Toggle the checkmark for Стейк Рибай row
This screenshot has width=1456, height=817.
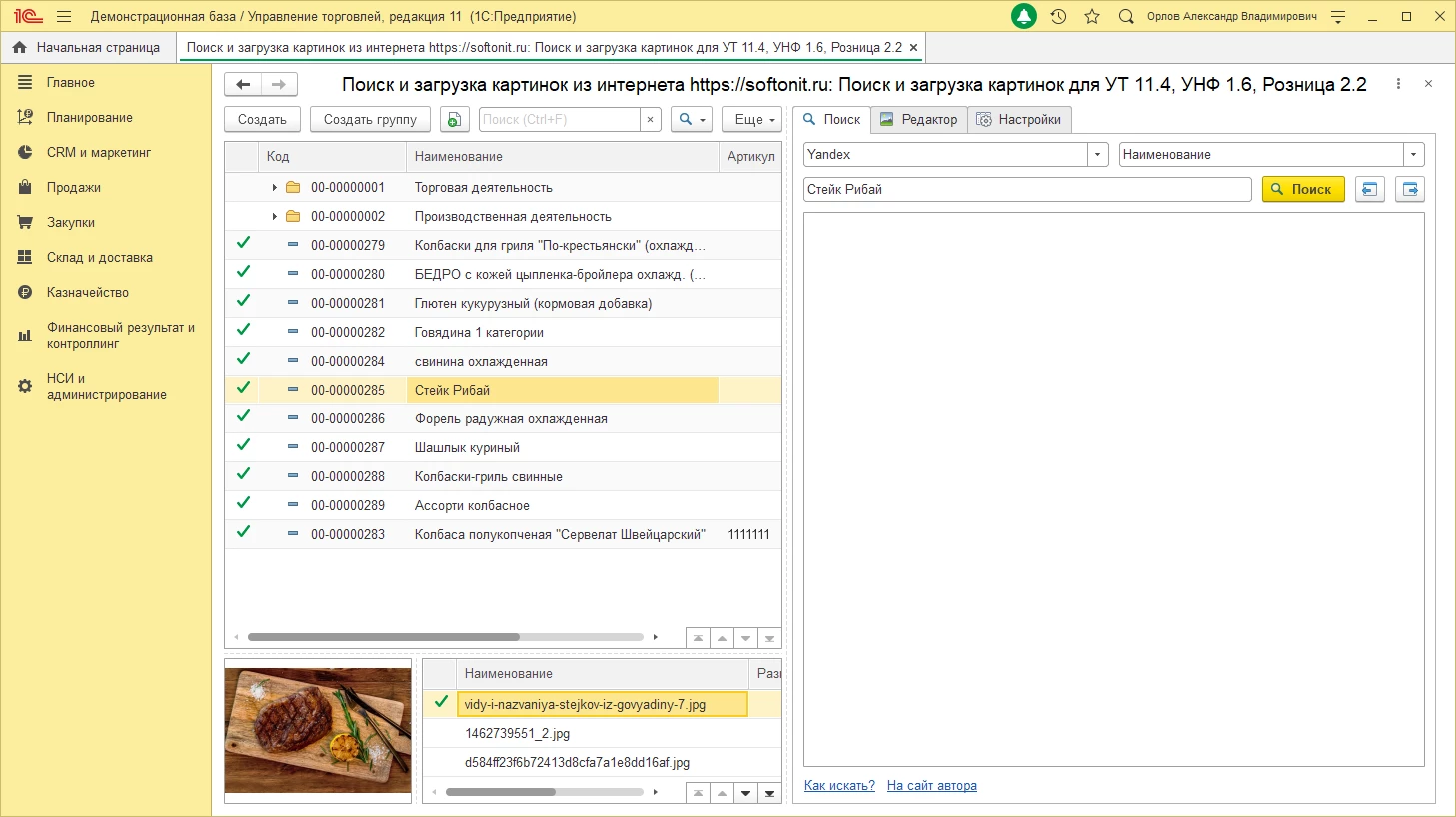pos(243,388)
